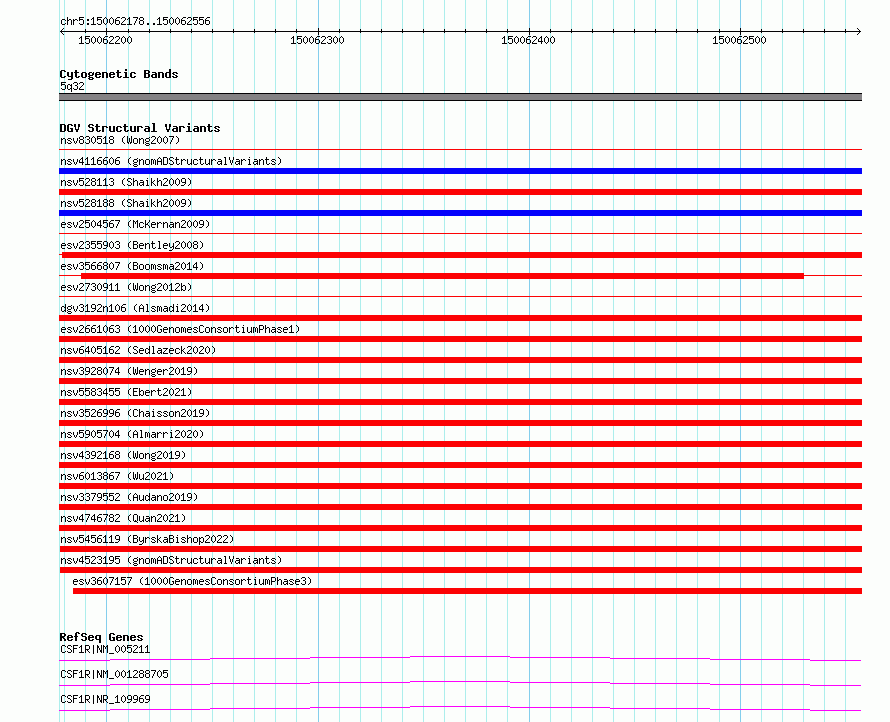Viewport: 890px width, 722px height.
Task: Select the red bar under esv2355903
Action: click(460, 255)
